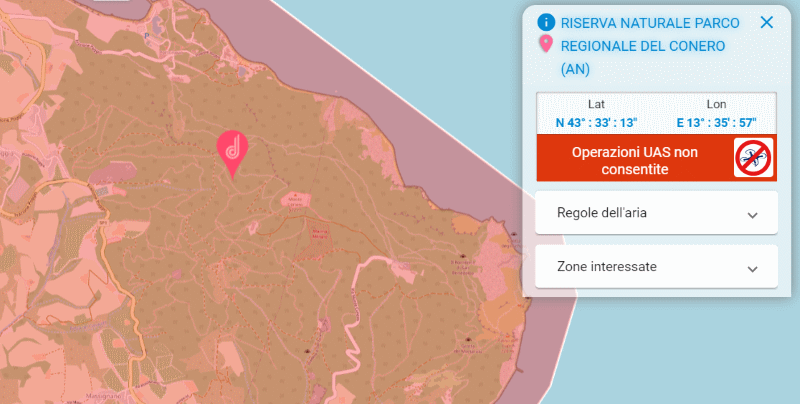Click the red Operazioni UAS non consentite banner
This screenshot has height=404, width=800.
[634, 160]
